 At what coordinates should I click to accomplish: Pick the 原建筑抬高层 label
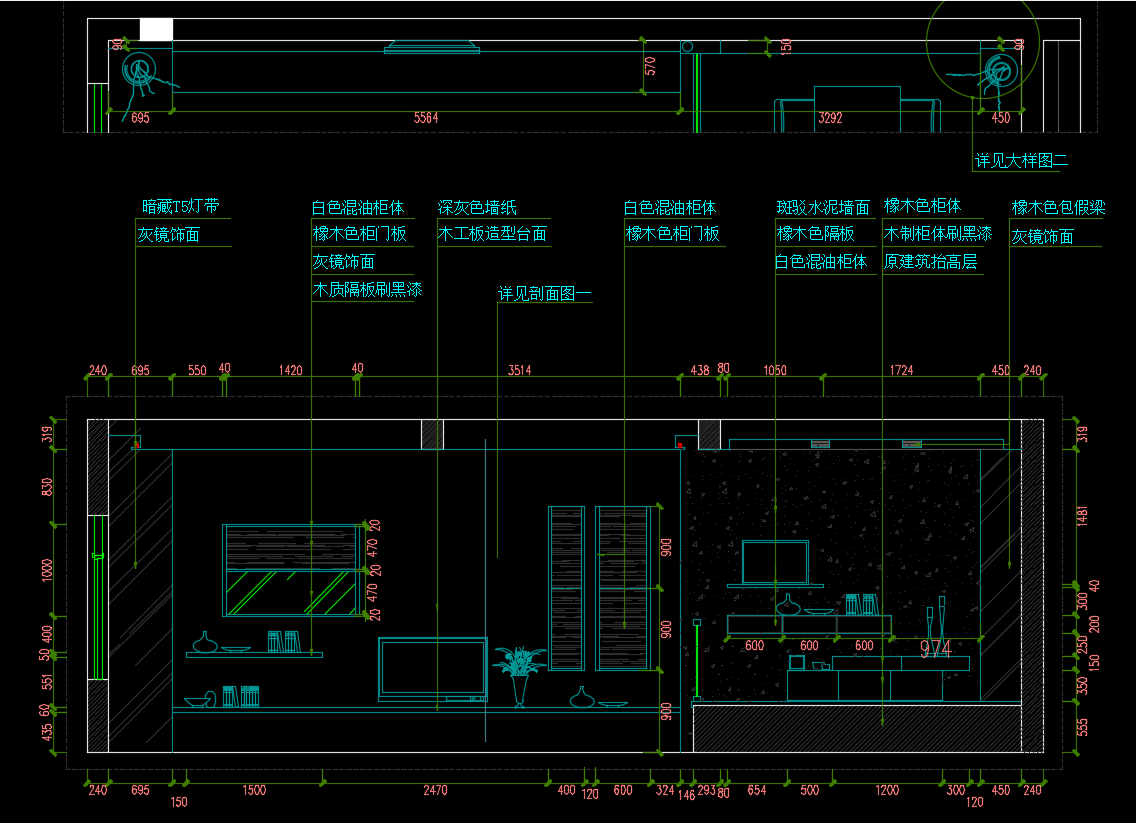[930, 262]
